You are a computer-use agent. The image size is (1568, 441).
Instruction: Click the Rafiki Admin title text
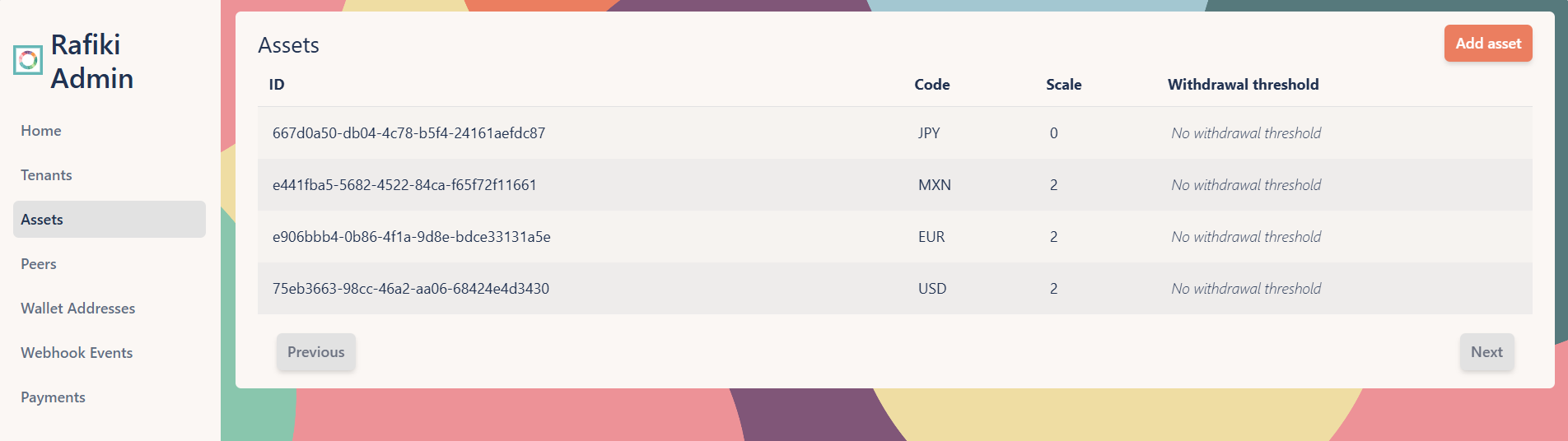pyautogui.click(x=91, y=62)
